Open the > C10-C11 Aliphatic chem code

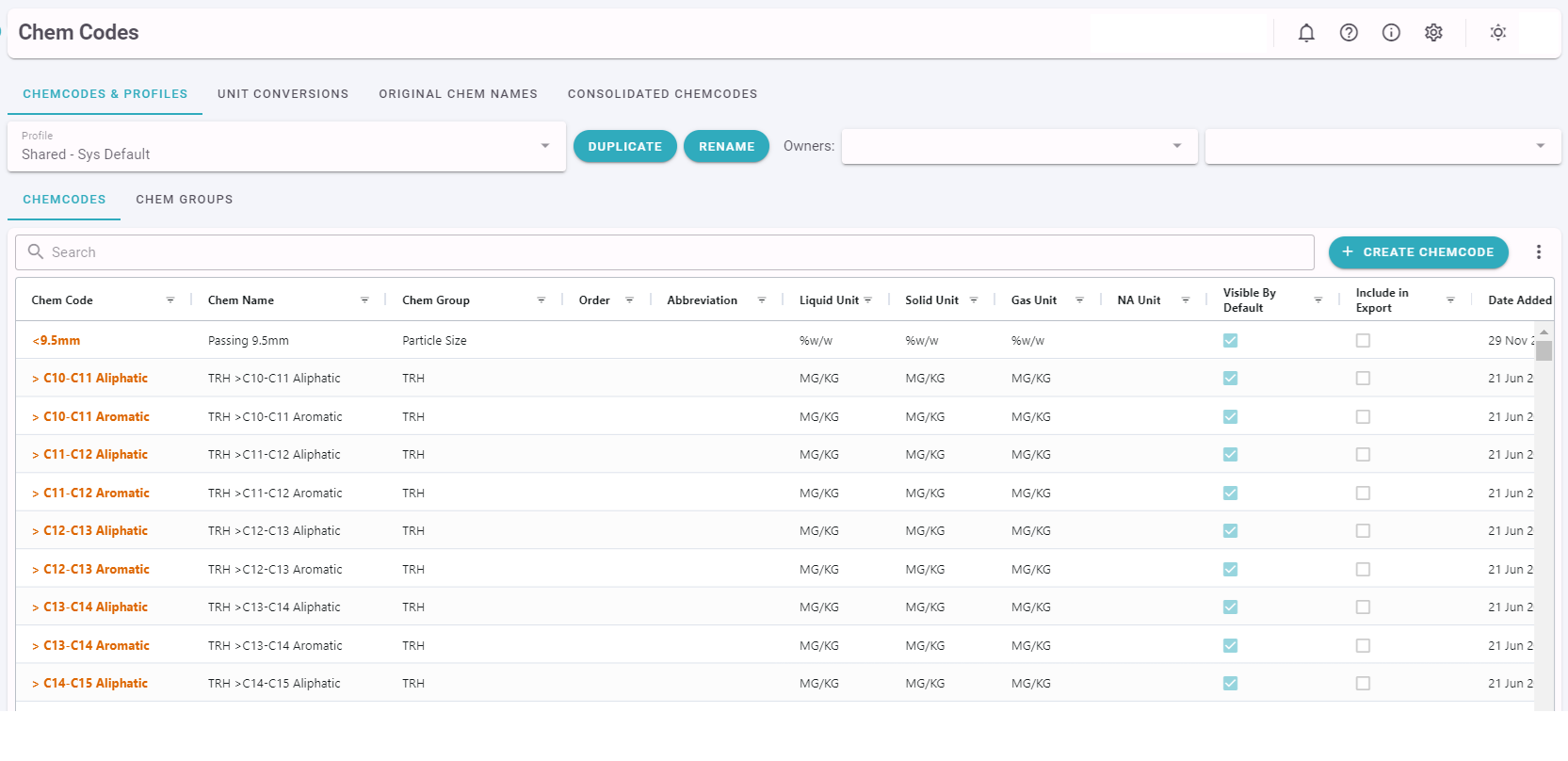click(x=89, y=378)
